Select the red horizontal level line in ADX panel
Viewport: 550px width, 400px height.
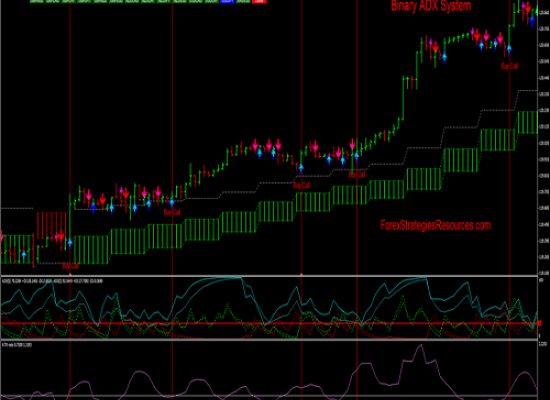click(x=269, y=323)
